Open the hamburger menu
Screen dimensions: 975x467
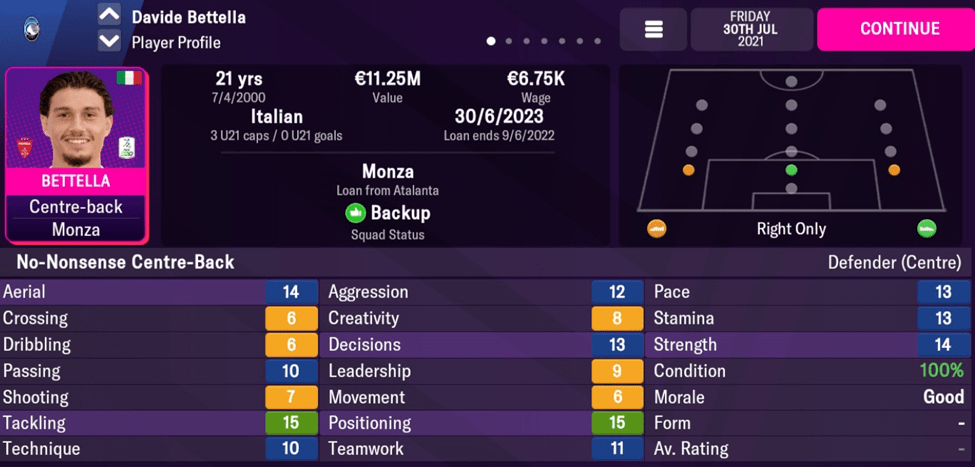click(x=654, y=30)
